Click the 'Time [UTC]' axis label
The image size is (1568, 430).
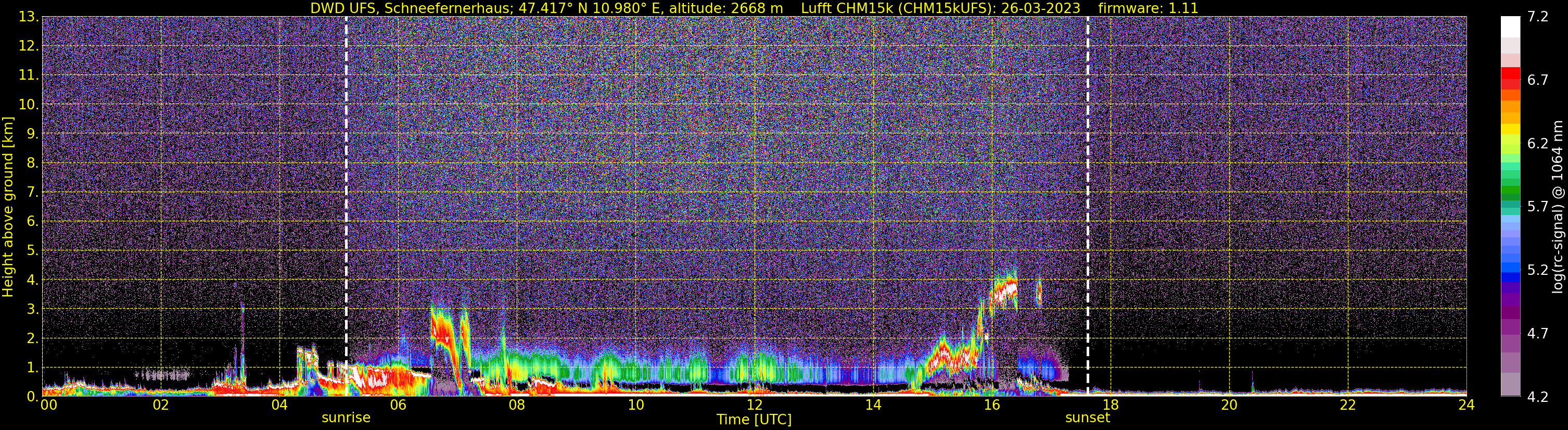(754, 420)
